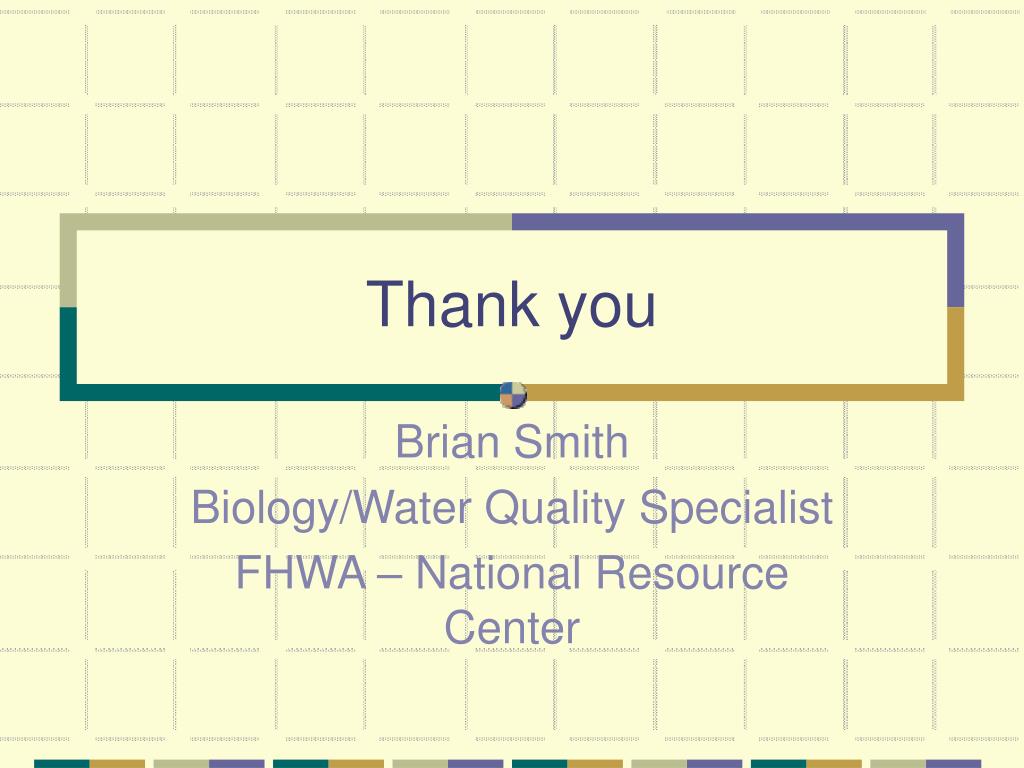
Task: Click rightmost purple segment in bottom color strip
Action: 953,764
